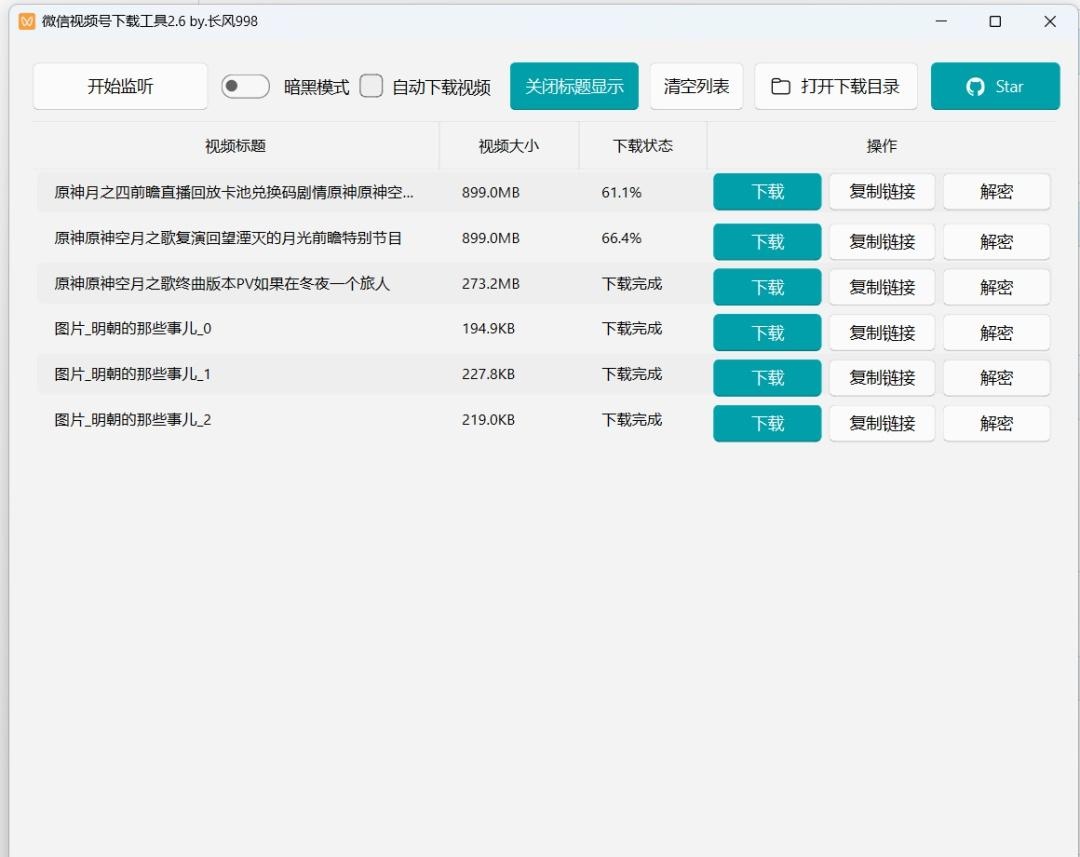Select row title 图片_明朝的那些事儿_1
Image resolution: width=1080 pixels, height=857 pixels.
[x=132, y=374]
